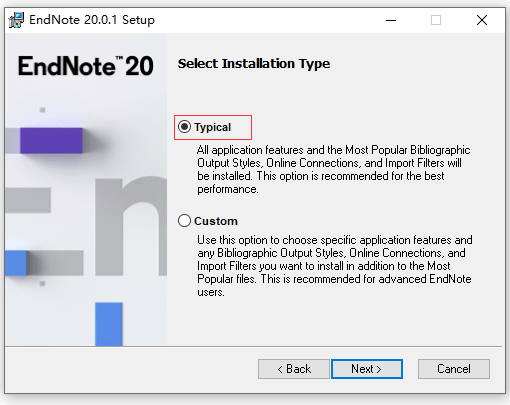Click the EndNote 20.0.1 Setup title text

92,20
